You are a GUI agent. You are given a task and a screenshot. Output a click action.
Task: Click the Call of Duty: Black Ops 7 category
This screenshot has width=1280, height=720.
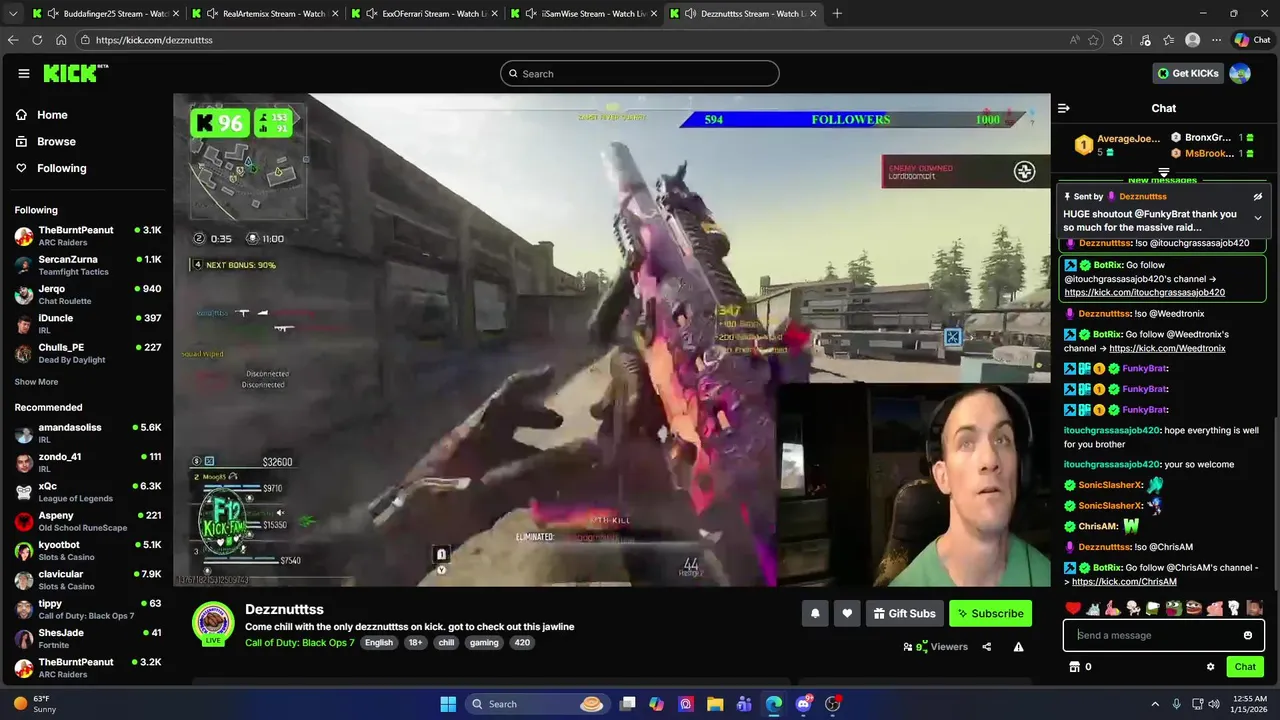(299, 643)
